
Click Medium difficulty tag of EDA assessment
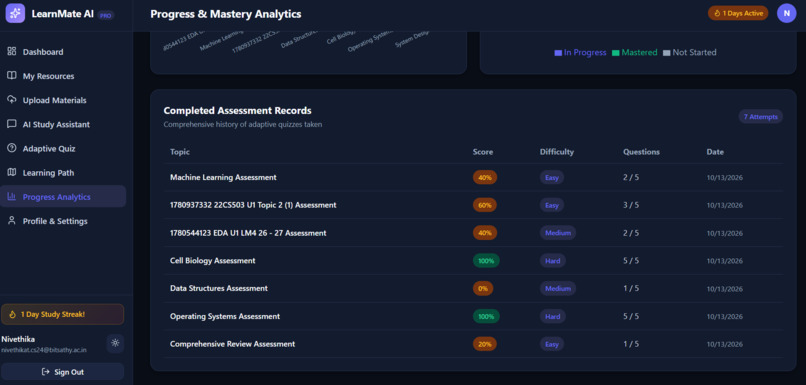[558, 233]
